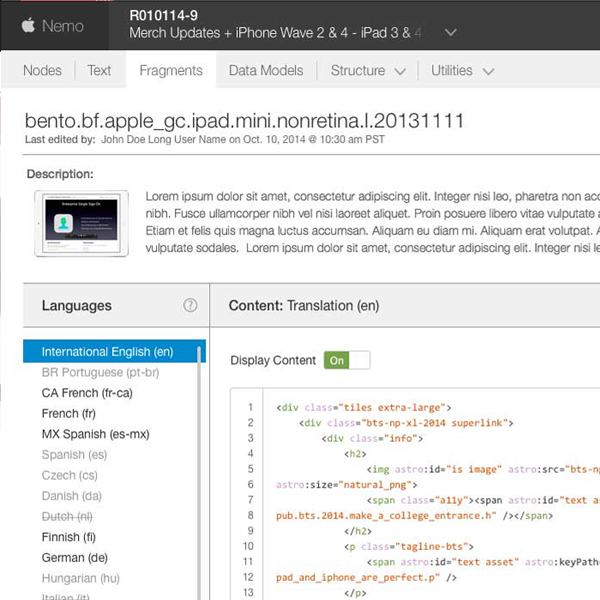This screenshot has width=600, height=600.
Task: Select French (fr) in language list
Action: tap(68, 414)
